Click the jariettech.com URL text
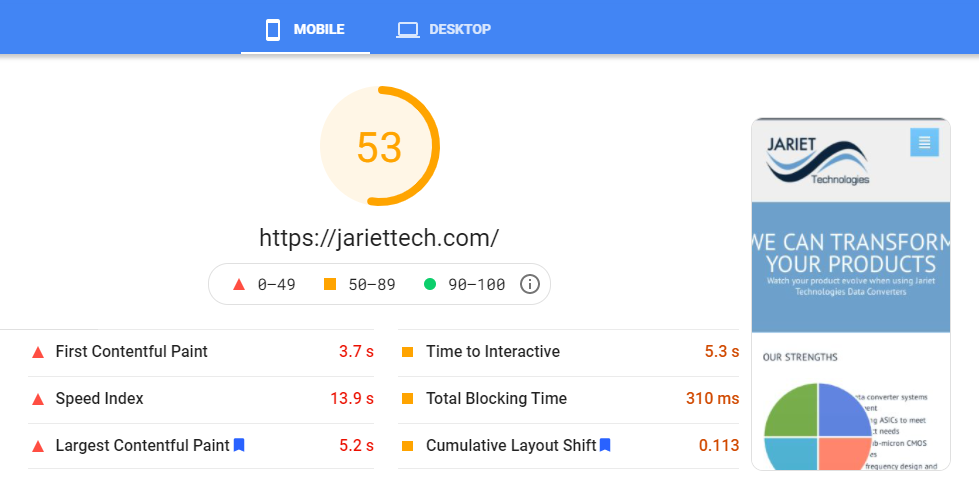Viewport: 979px width, 499px height. pyautogui.click(x=379, y=238)
